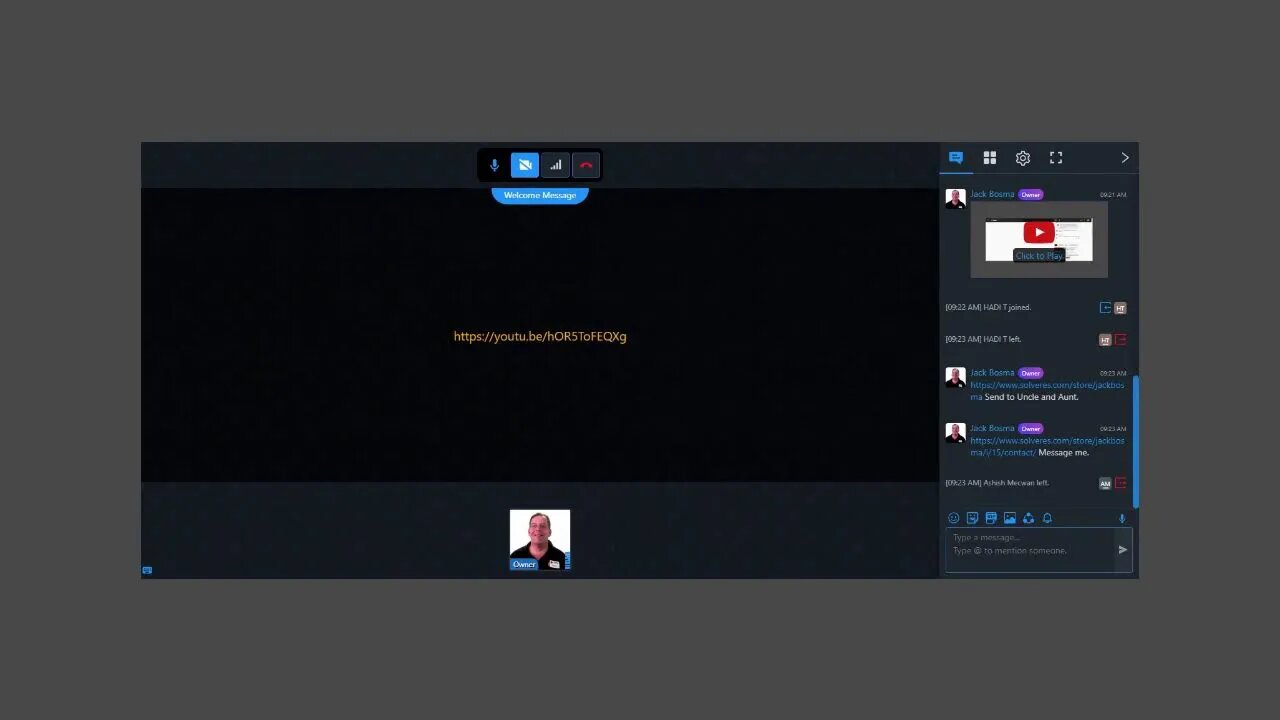This screenshot has height=720, width=1280.
Task: Attach an image to the message
Action: [x=1010, y=518]
